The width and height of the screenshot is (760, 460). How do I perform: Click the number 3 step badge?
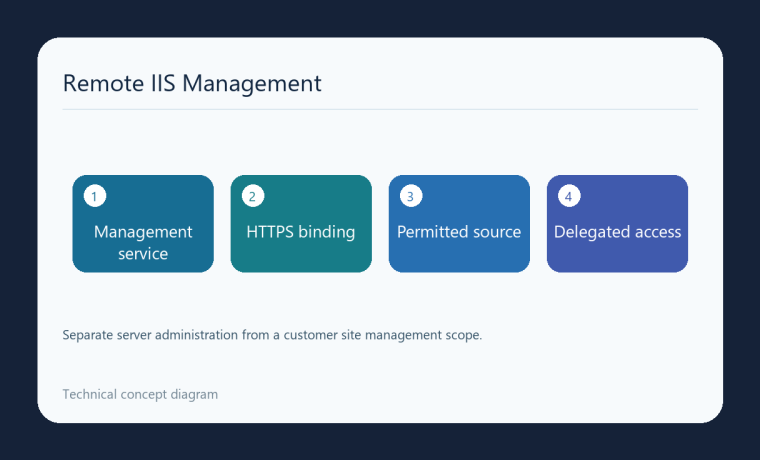[x=411, y=196]
